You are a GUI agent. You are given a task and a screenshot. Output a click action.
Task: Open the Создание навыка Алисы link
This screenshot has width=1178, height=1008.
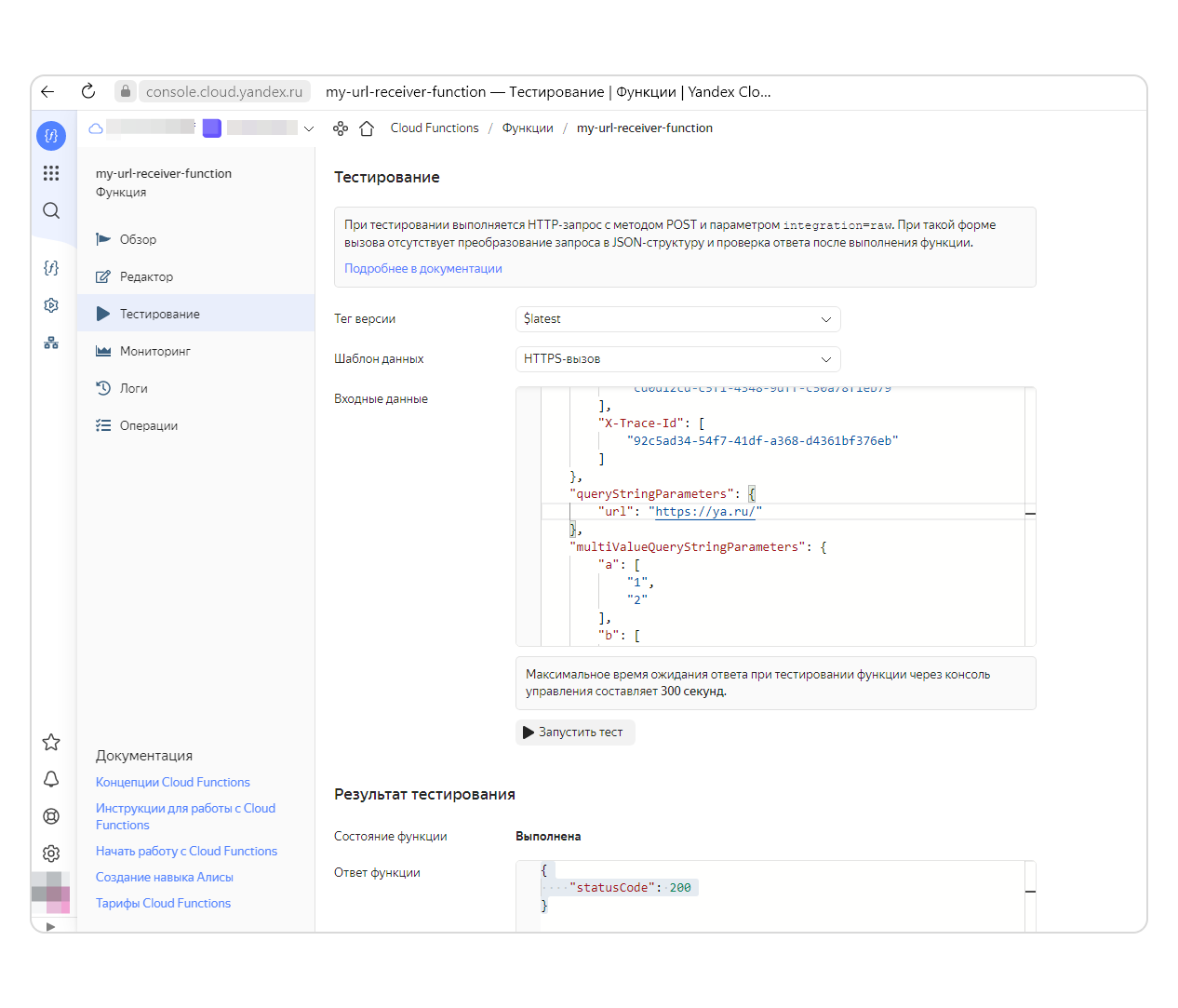point(165,878)
